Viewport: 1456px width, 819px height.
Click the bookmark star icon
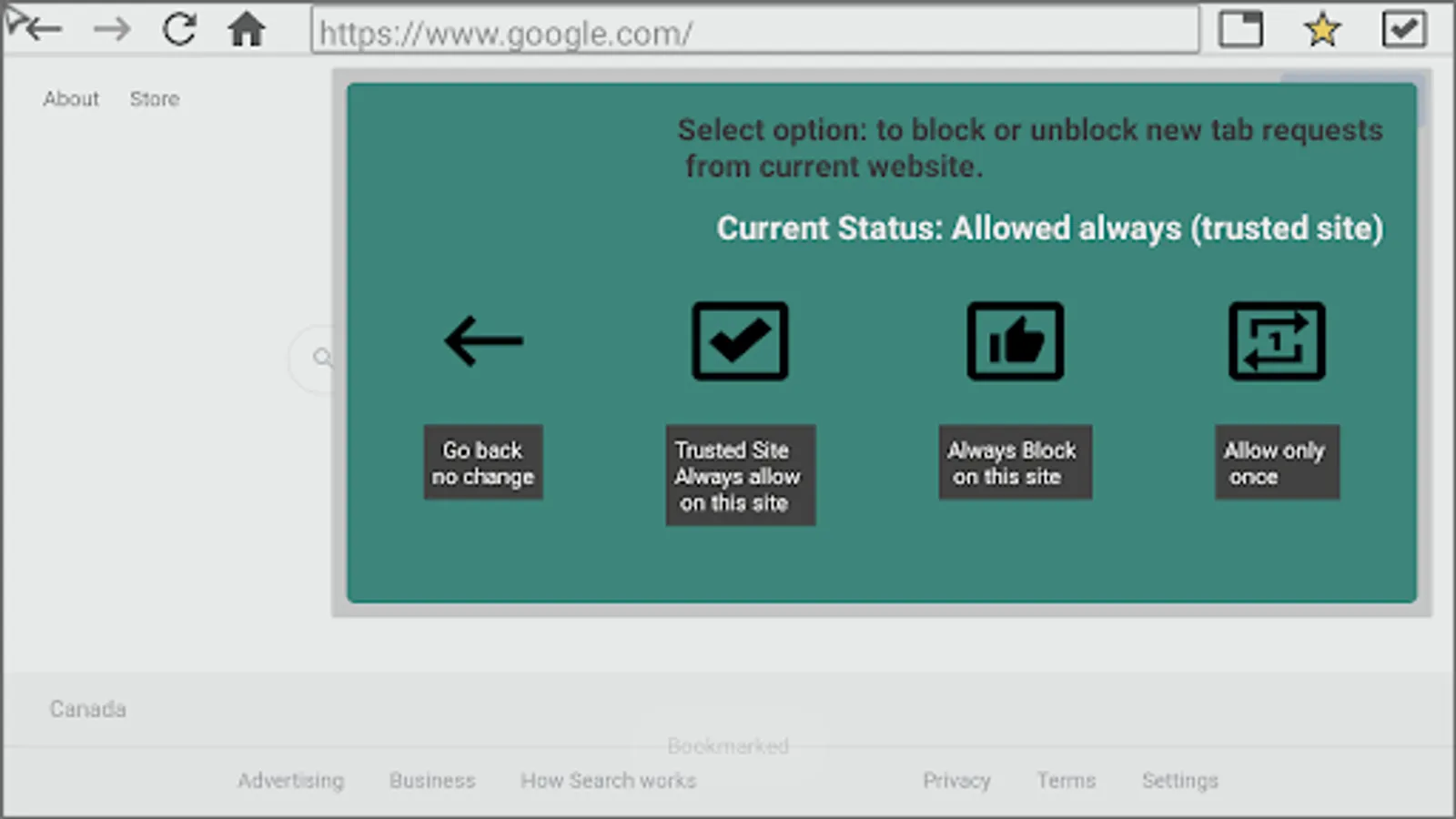click(1321, 30)
